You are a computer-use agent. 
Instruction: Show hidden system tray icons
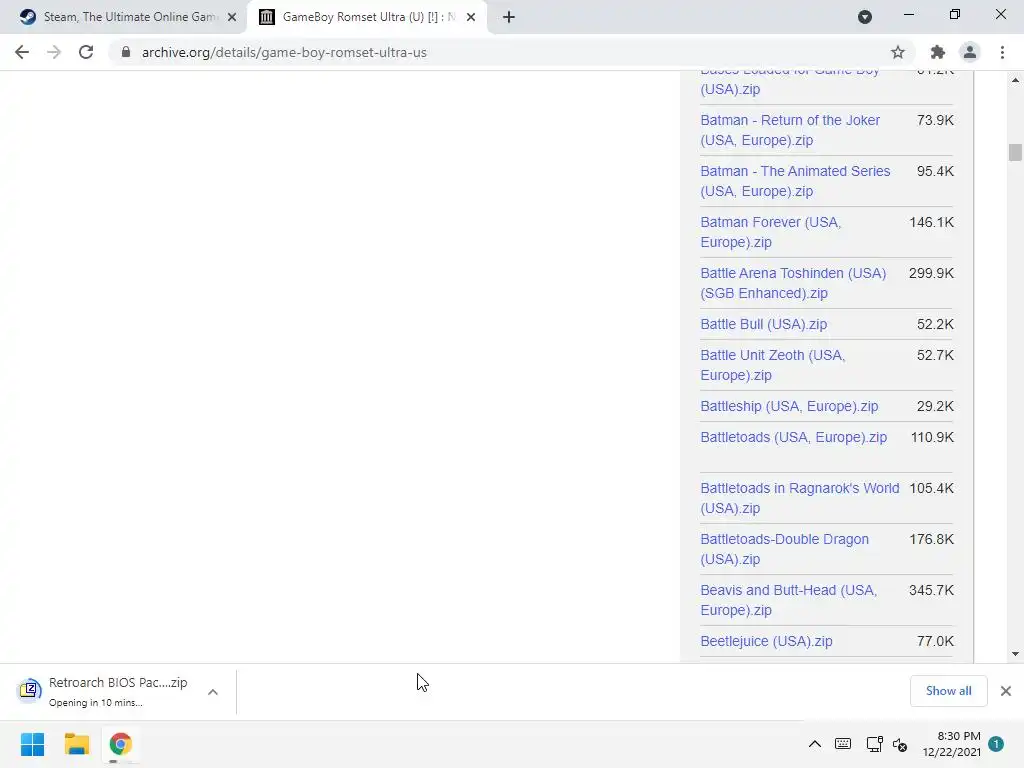814,744
